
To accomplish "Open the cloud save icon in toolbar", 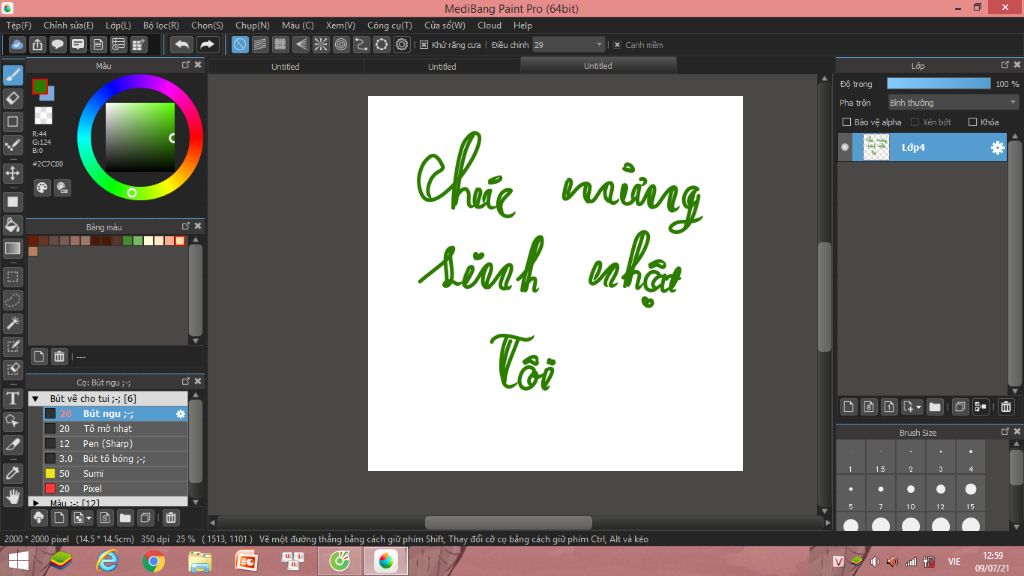I will [x=17, y=44].
